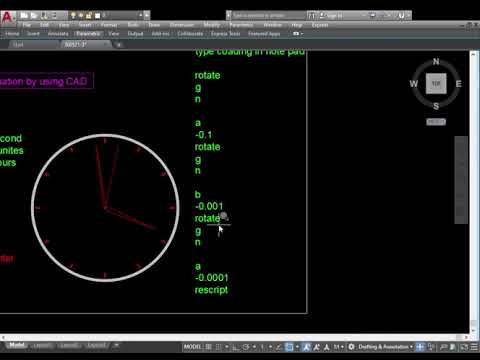Click the binoculars search icon in title bar
The height and width of the screenshot is (360, 480).
311,15
